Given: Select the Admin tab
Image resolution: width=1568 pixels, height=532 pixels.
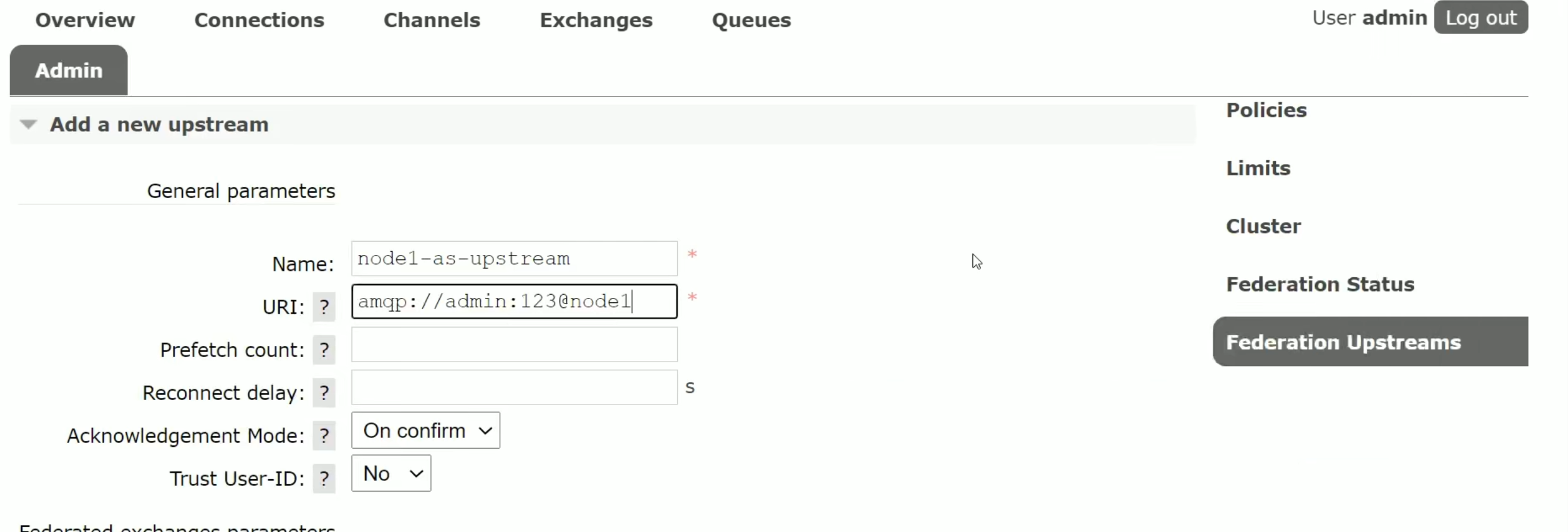Looking at the screenshot, I should coord(69,70).
